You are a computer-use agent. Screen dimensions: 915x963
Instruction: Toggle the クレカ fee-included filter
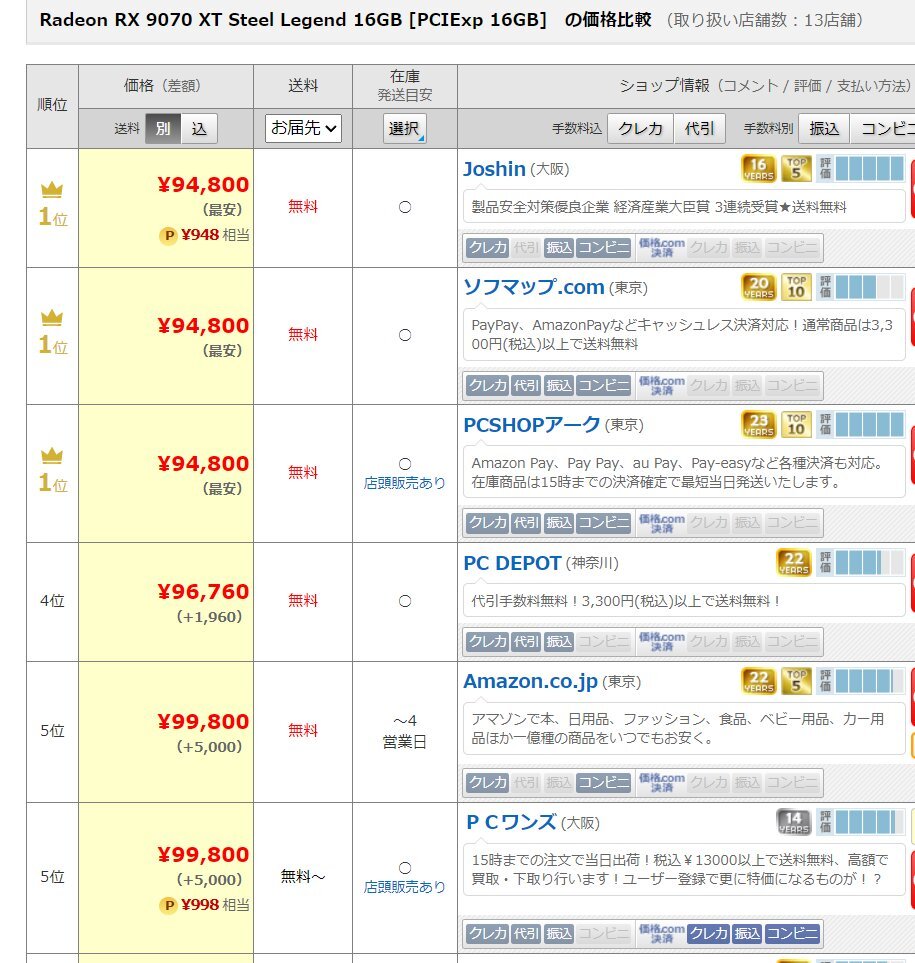(640, 128)
